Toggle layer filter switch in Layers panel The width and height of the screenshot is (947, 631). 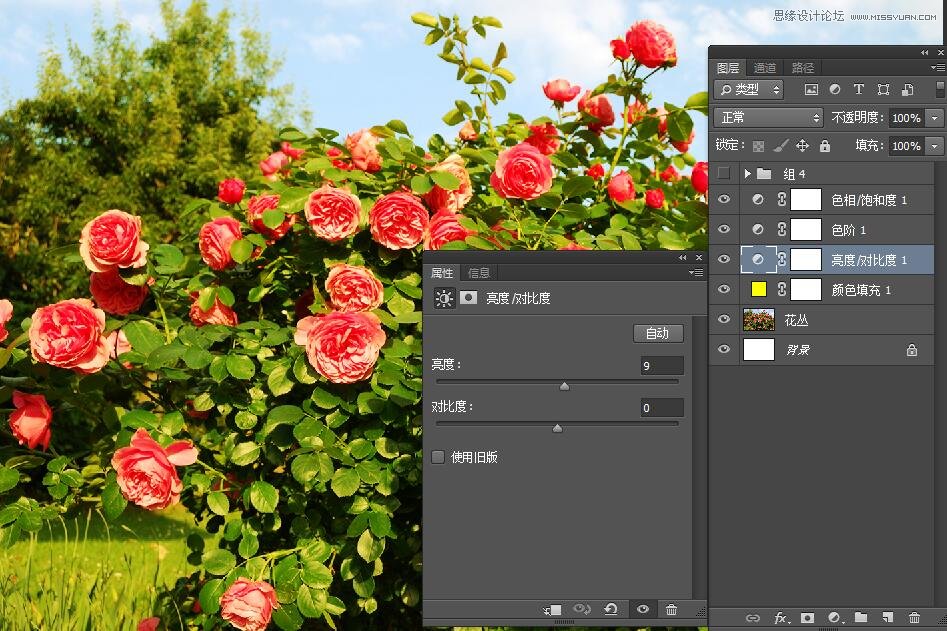tap(940, 89)
